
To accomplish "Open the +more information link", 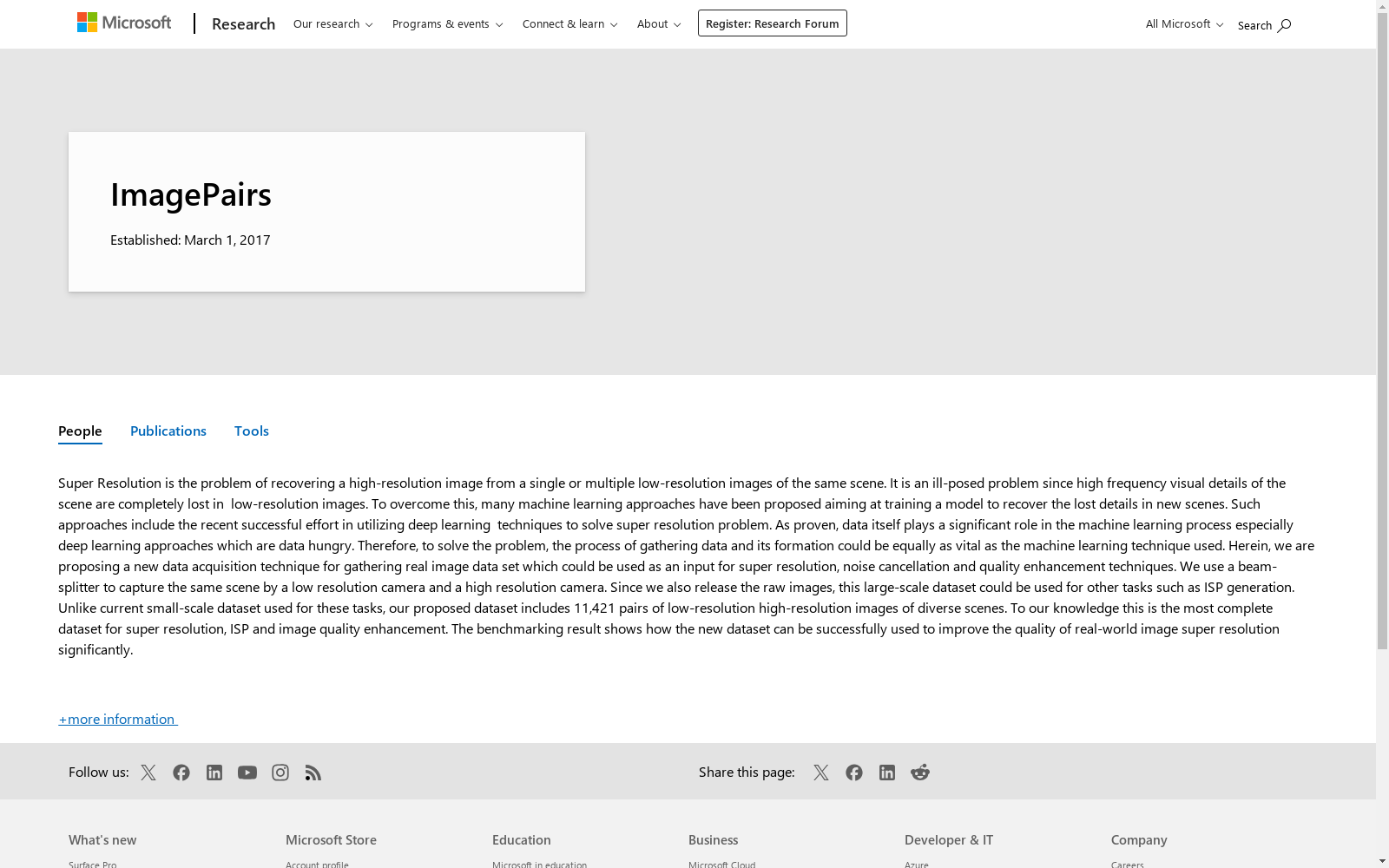I will tap(118, 719).
